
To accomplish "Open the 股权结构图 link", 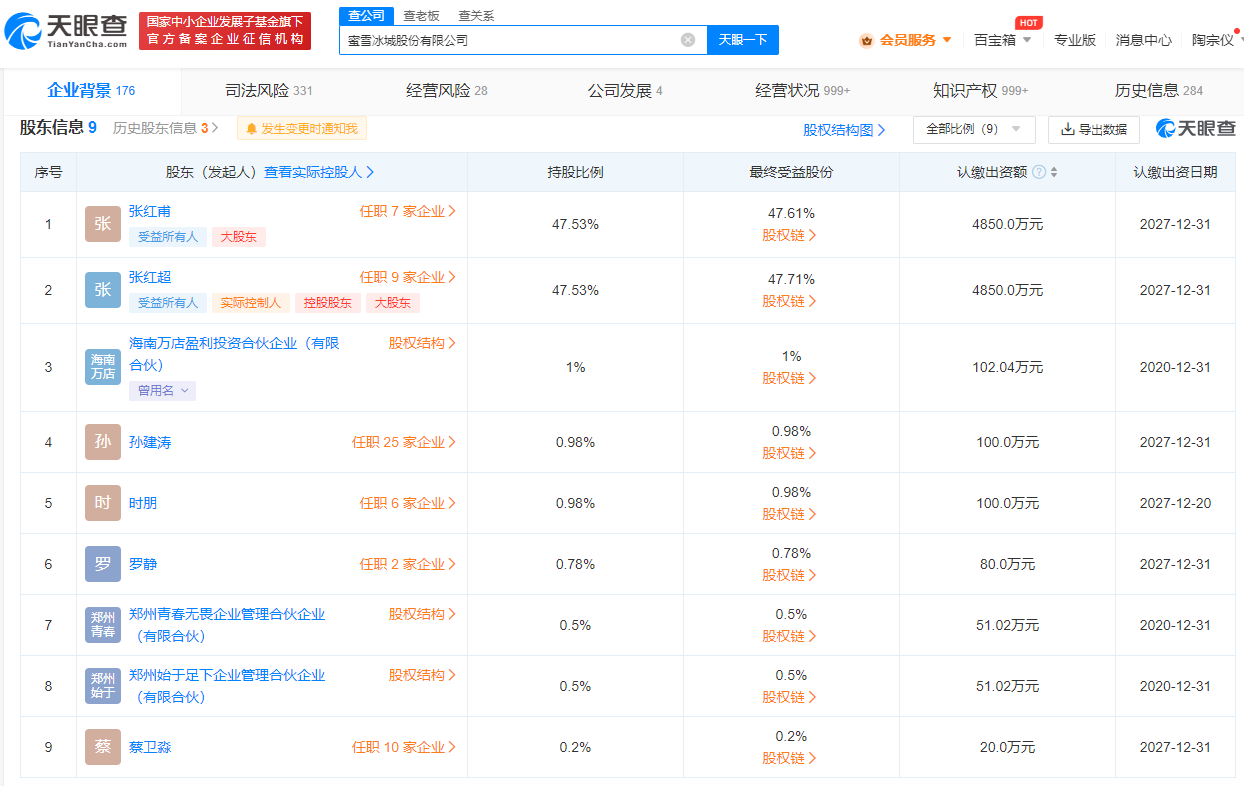I will point(844,130).
